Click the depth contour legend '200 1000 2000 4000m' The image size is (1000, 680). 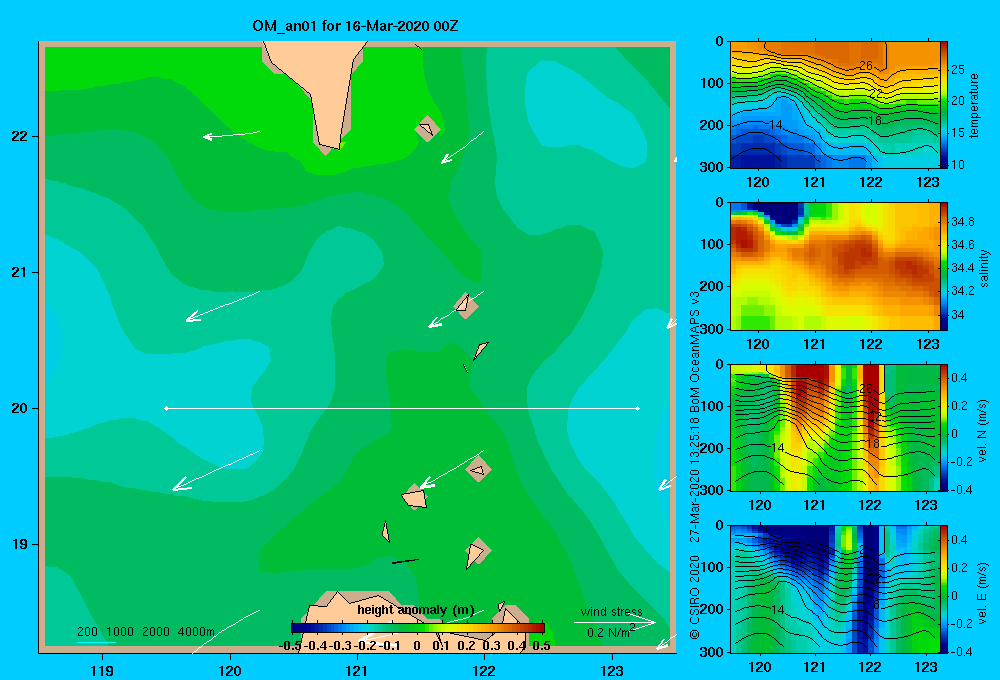(x=146, y=632)
